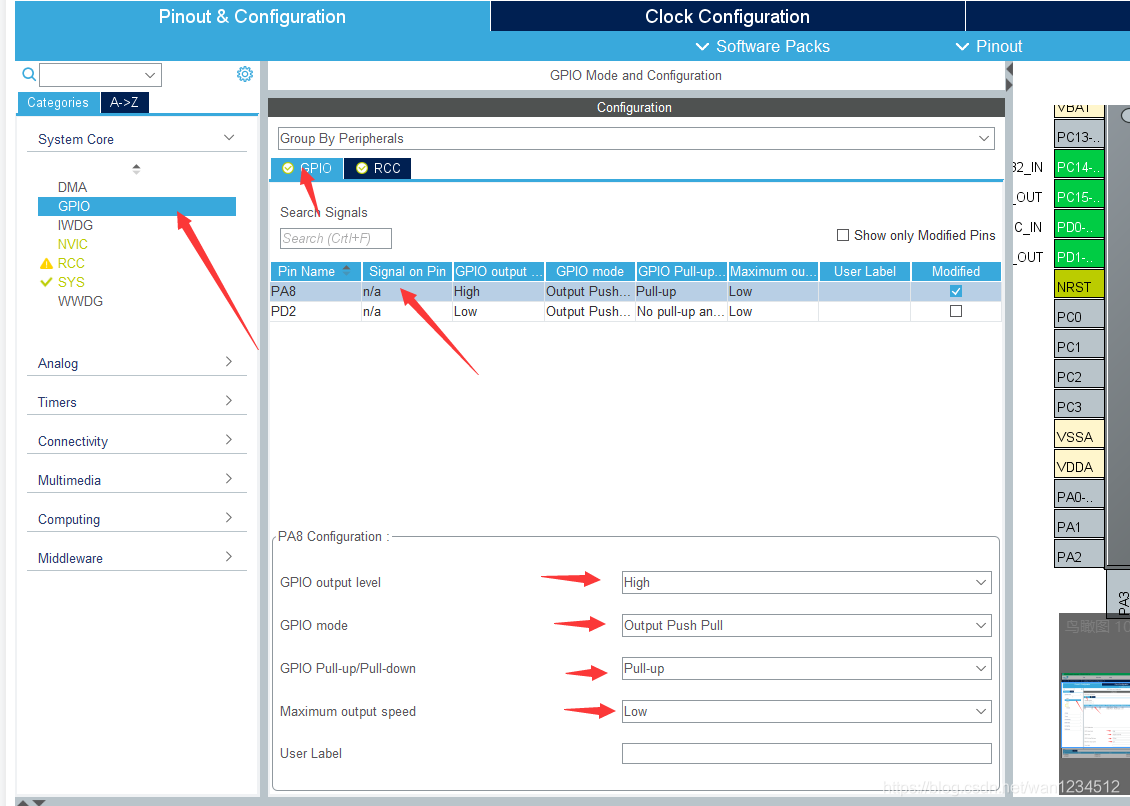The image size is (1130, 806).
Task: Uncheck the Modified checkbox for PA8
Action: click(x=956, y=291)
